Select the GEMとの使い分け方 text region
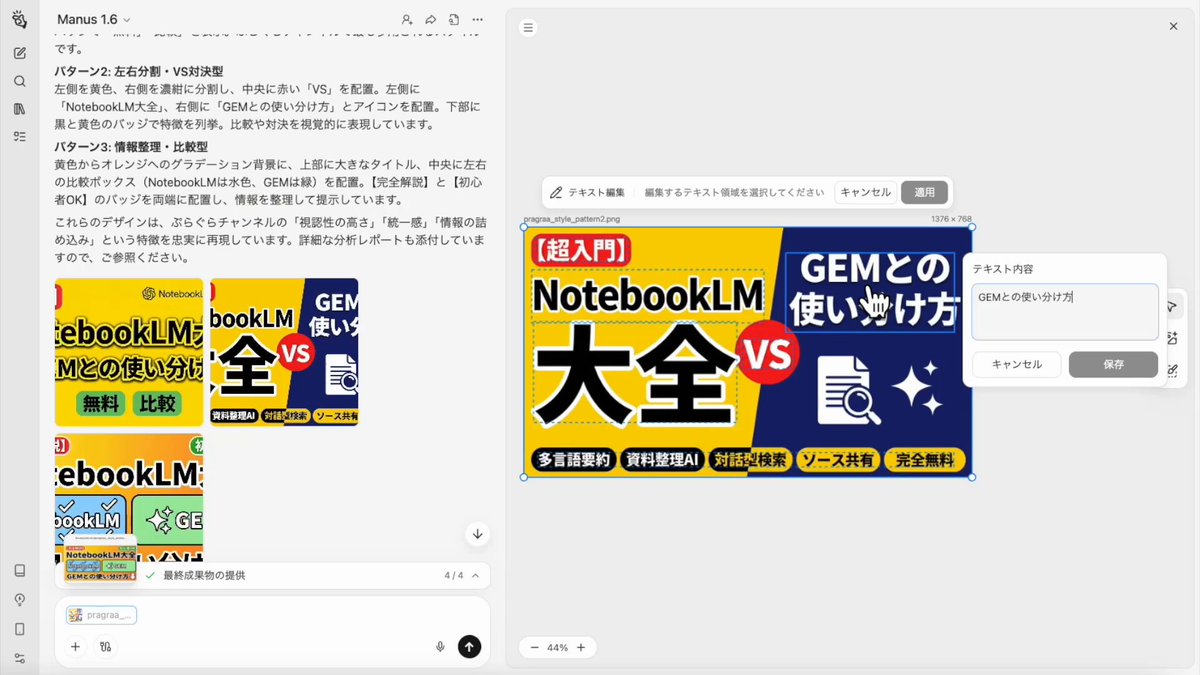 pos(870,291)
